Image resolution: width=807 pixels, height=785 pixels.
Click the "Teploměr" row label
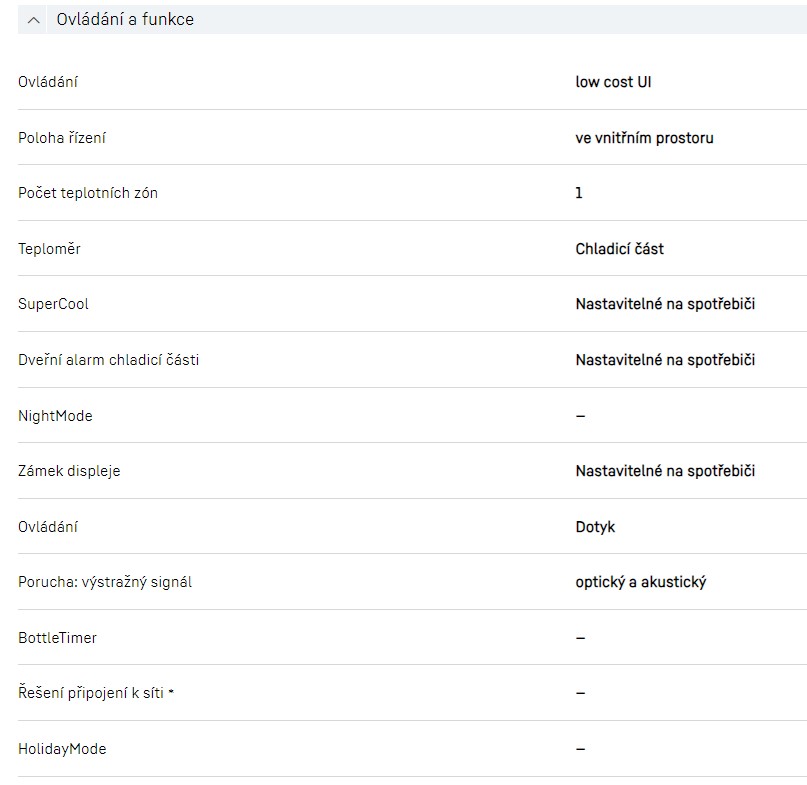[49, 249]
